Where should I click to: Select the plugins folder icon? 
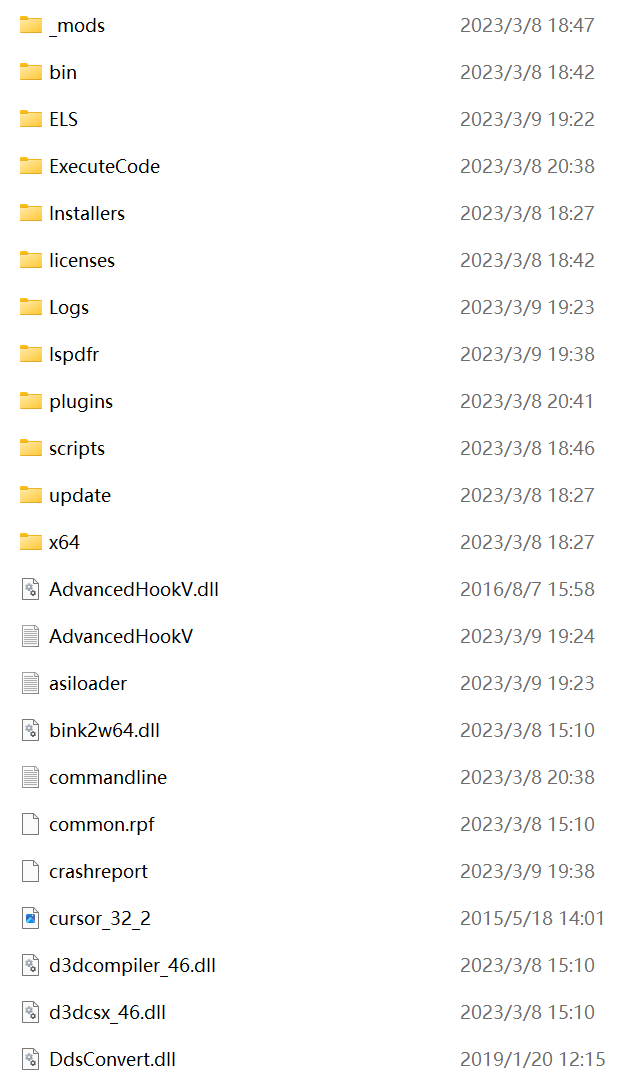(x=31, y=401)
